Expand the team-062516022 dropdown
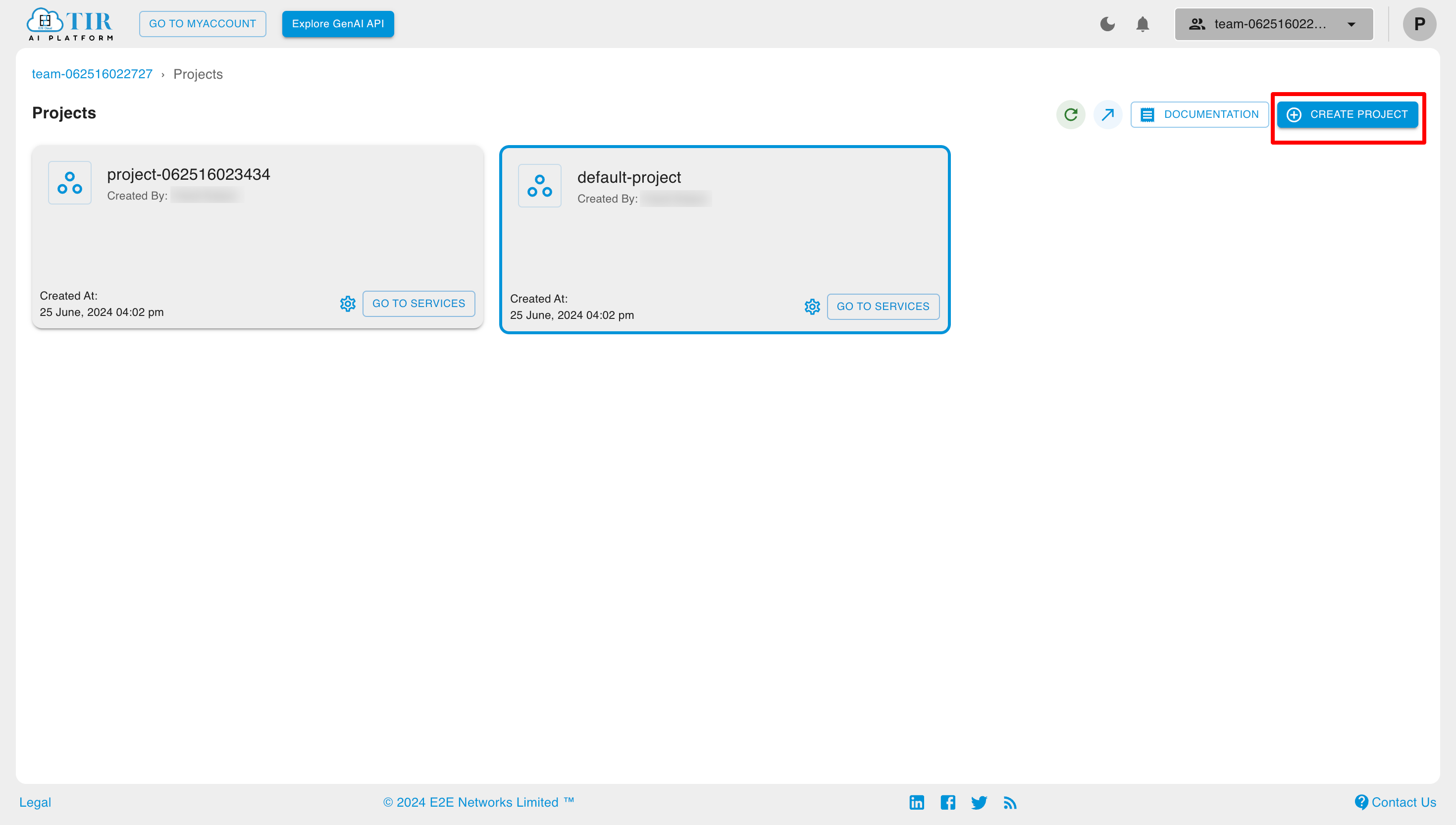 pos(1274,24)
